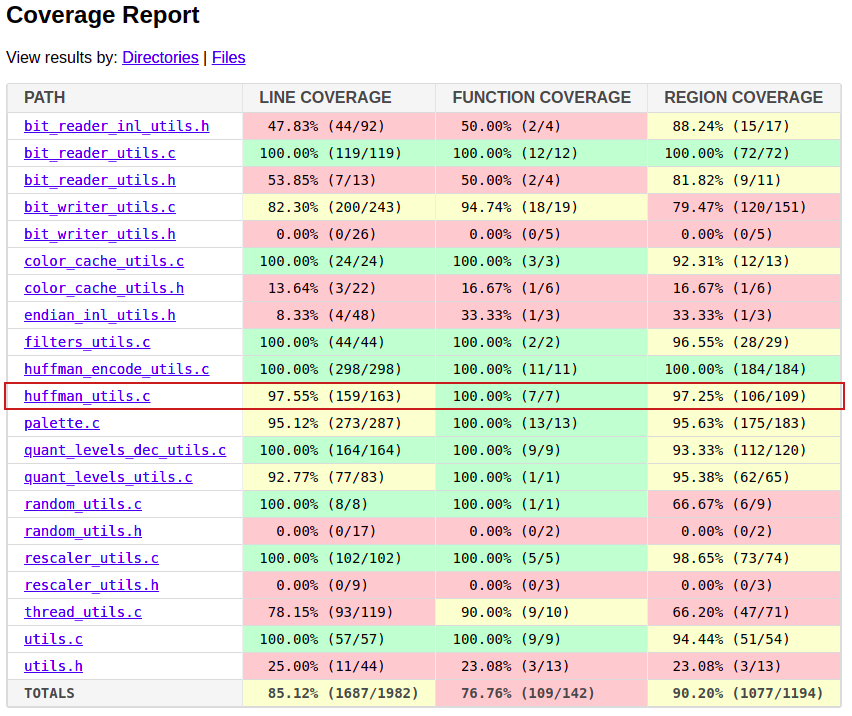Viewport: 852px width, 716px height.
Task: Select region coverage 94.44% (51/54) cell
Action: click(x=744, y=639)
